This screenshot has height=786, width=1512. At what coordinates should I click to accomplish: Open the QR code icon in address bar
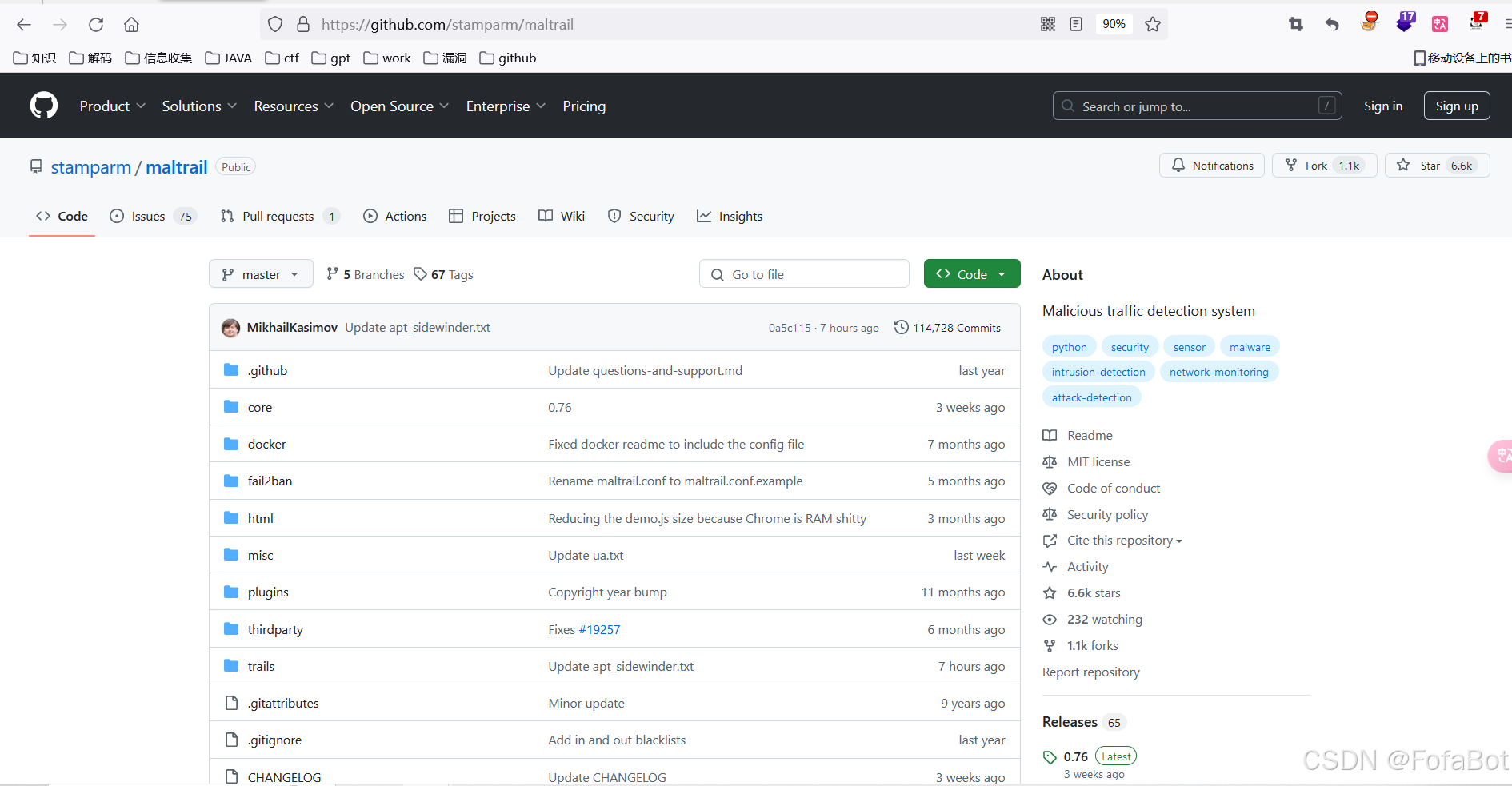(1048, 24)
